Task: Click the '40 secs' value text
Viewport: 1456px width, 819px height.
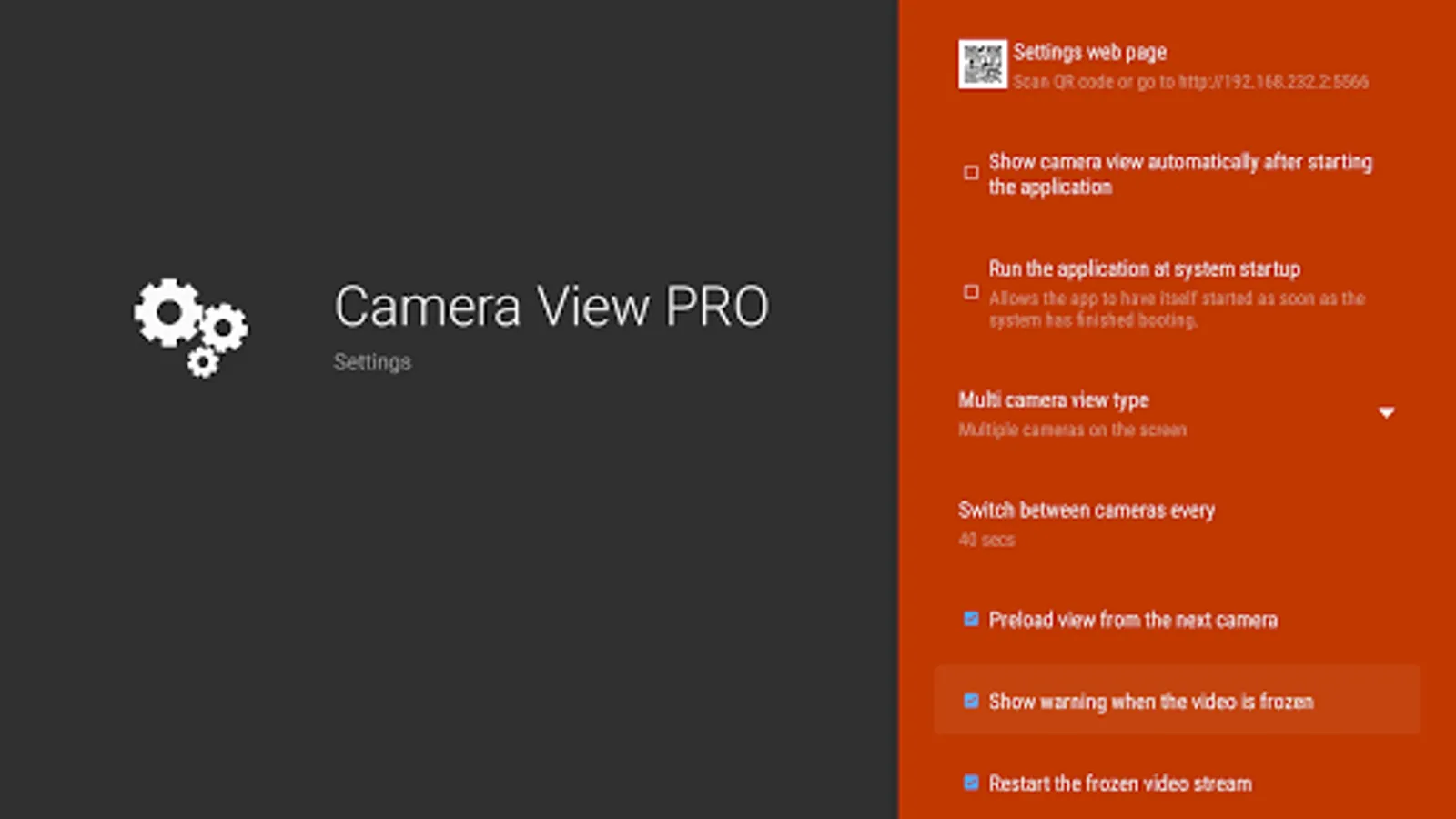Action: [x=986, y=540]
